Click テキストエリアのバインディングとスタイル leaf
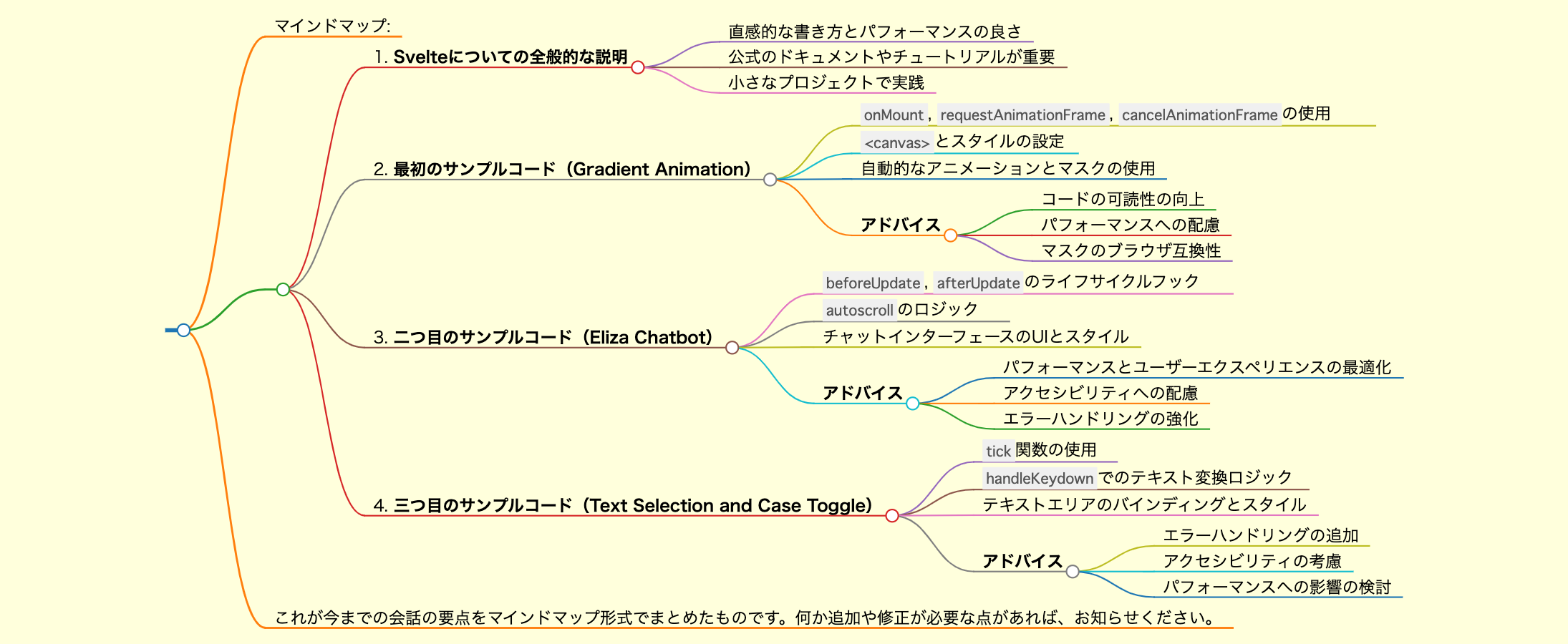This screenshot has height=644, width=1568. (x=1144, y=504)
